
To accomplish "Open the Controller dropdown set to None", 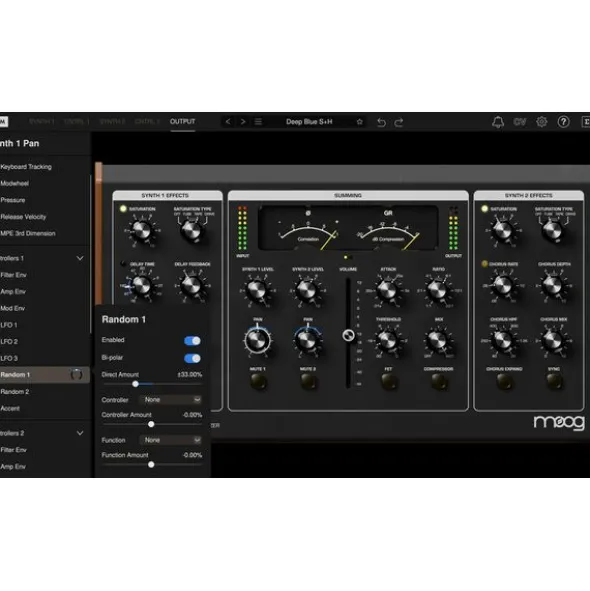I will tap(171, 400).
